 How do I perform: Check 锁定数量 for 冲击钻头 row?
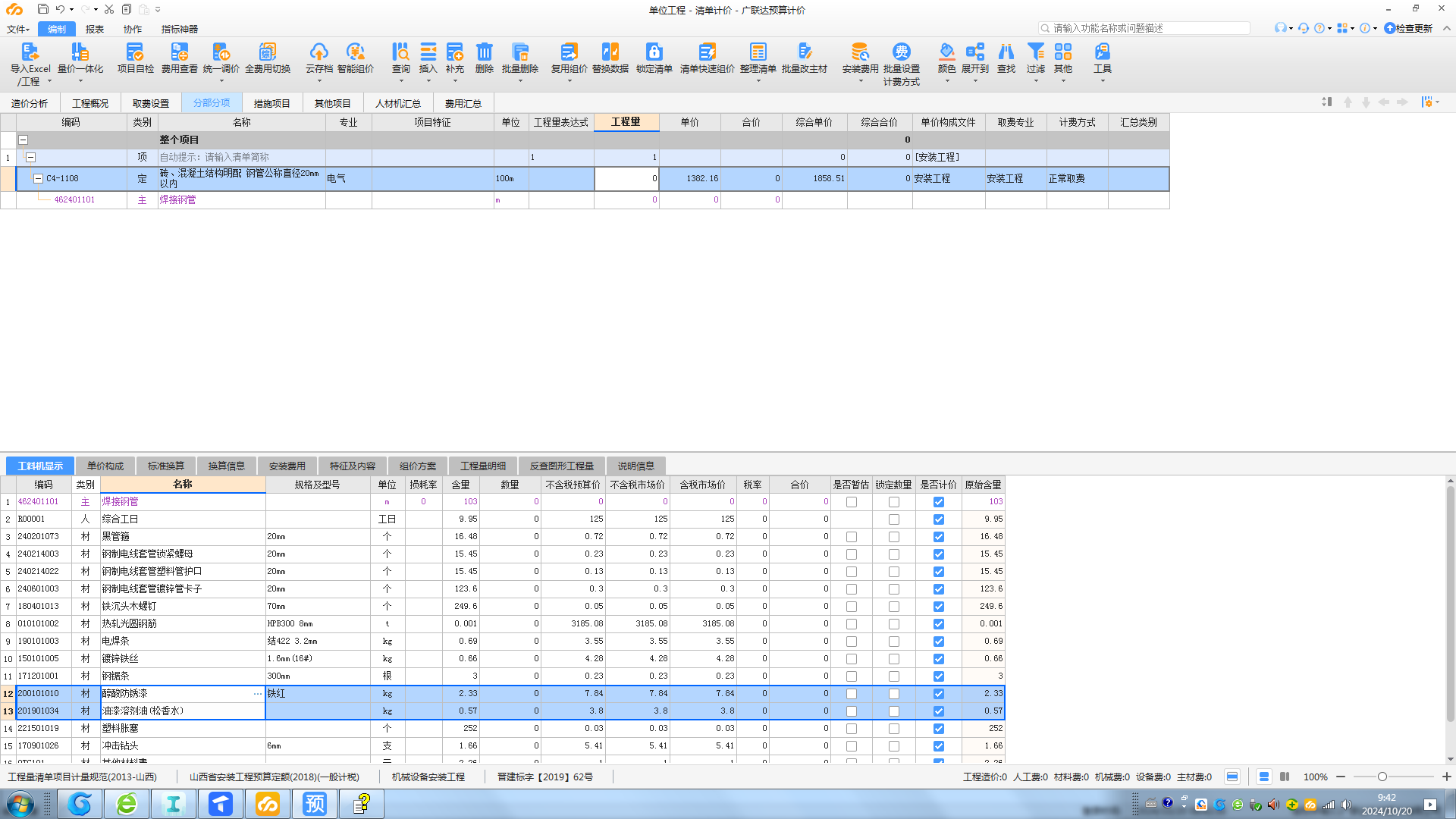point(894,746)
